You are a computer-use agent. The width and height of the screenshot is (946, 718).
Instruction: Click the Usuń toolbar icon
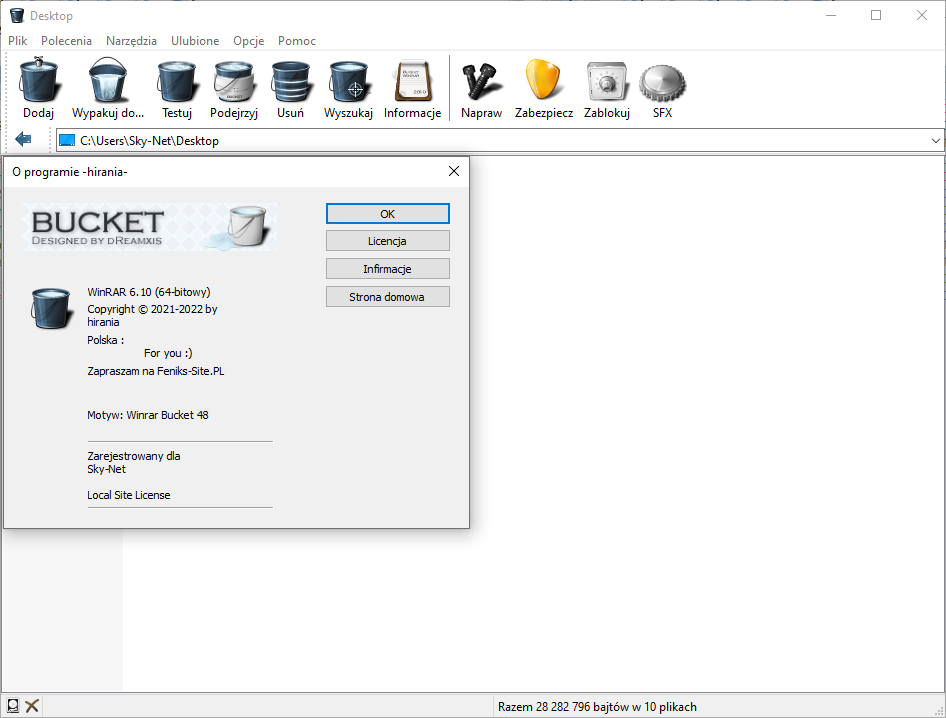(x=290, y=80)
